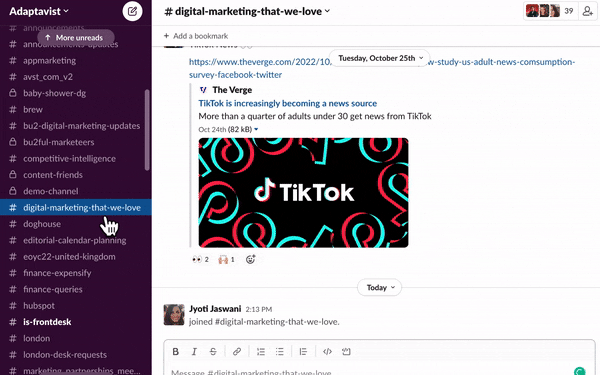The image size is (600, 375).
Task: Add a reaction with the emoji icon
Action: click(x=251, y=259)
